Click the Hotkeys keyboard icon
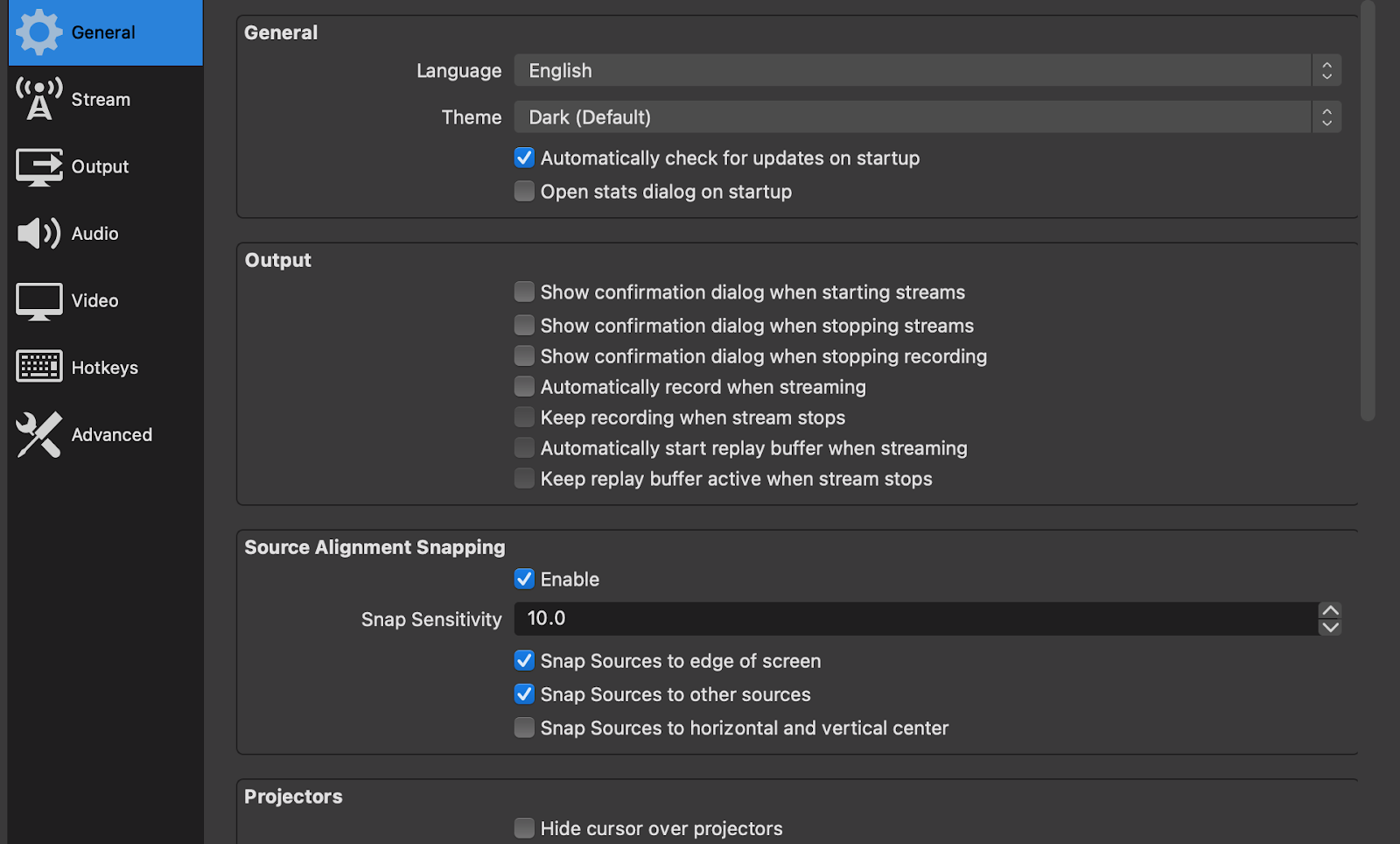Screen dimensions: 1400x844 point(39,367)
